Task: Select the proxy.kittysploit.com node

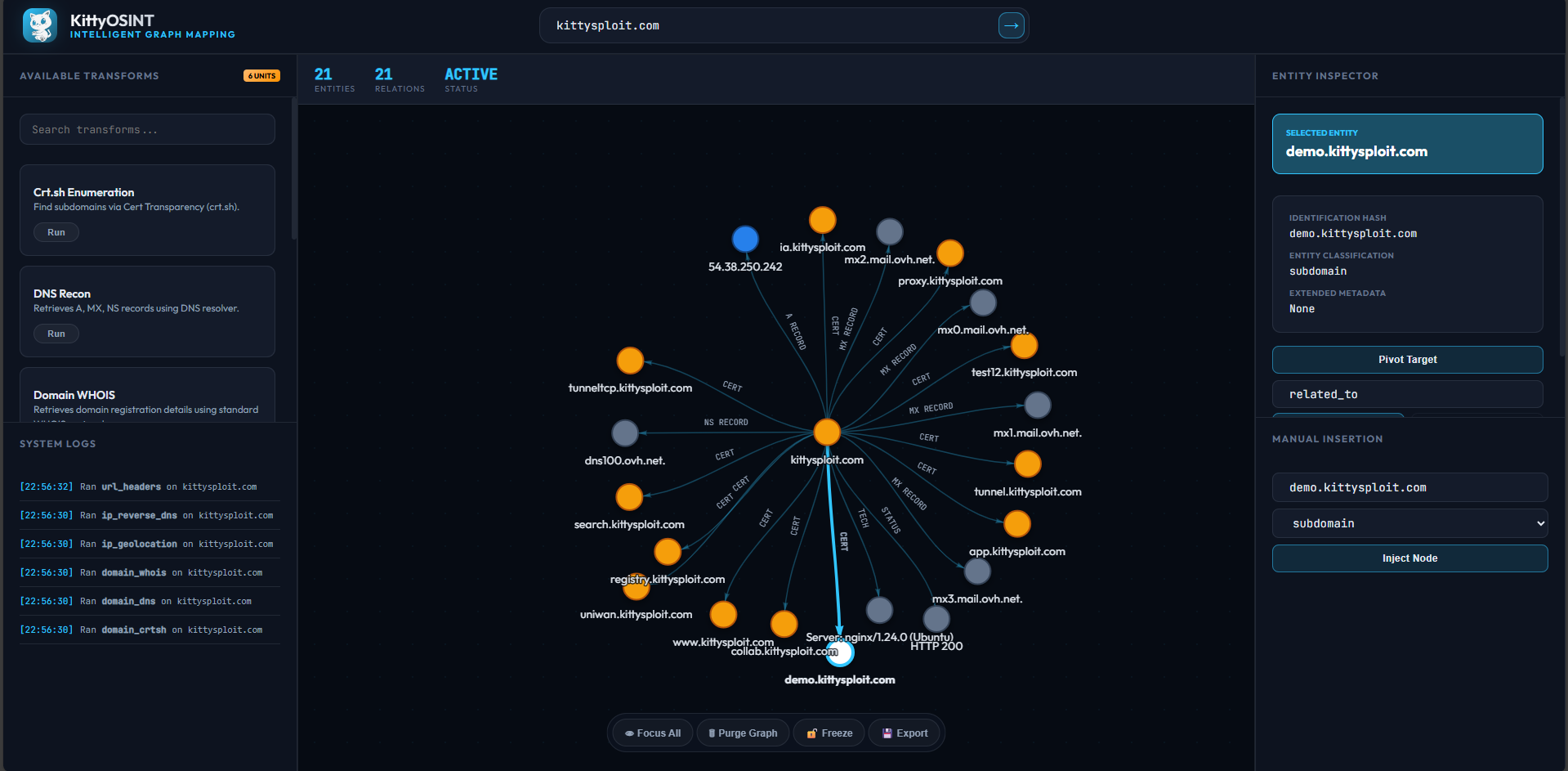Action: tap(949, 253)
